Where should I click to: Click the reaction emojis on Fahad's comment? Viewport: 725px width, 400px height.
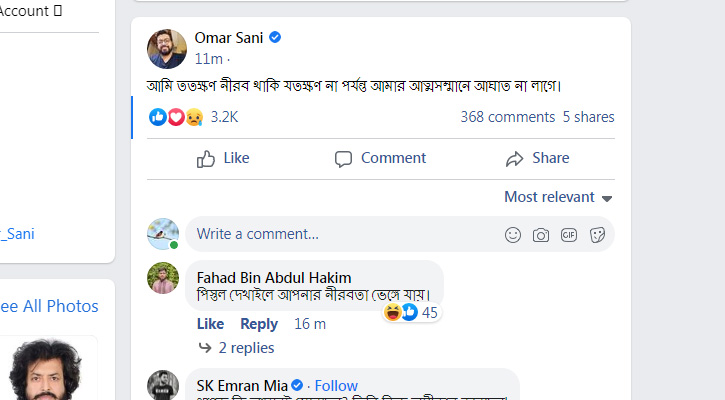(401, 313)
